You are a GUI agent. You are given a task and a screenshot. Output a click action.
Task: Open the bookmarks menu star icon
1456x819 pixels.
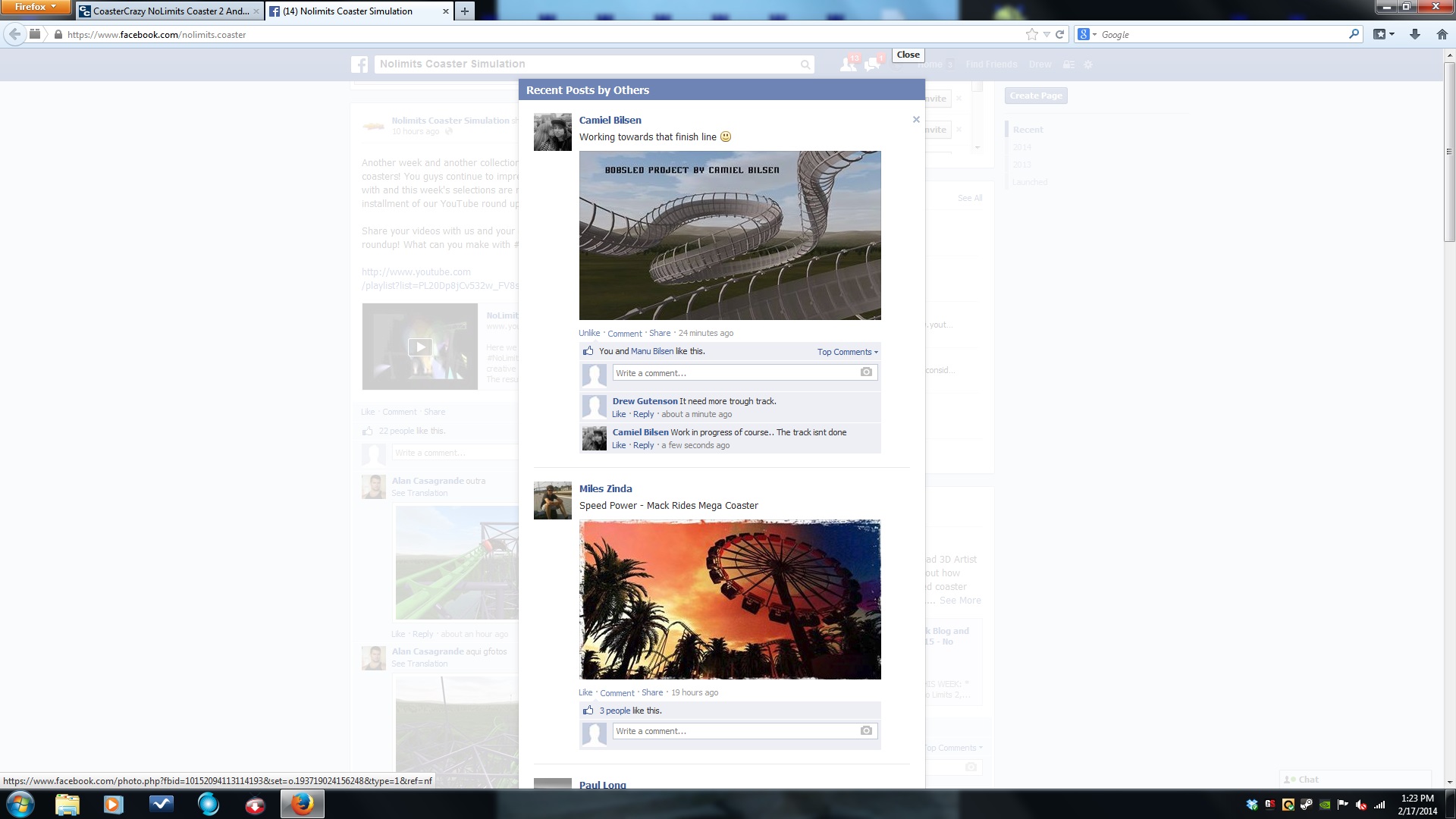[1379, 34]
